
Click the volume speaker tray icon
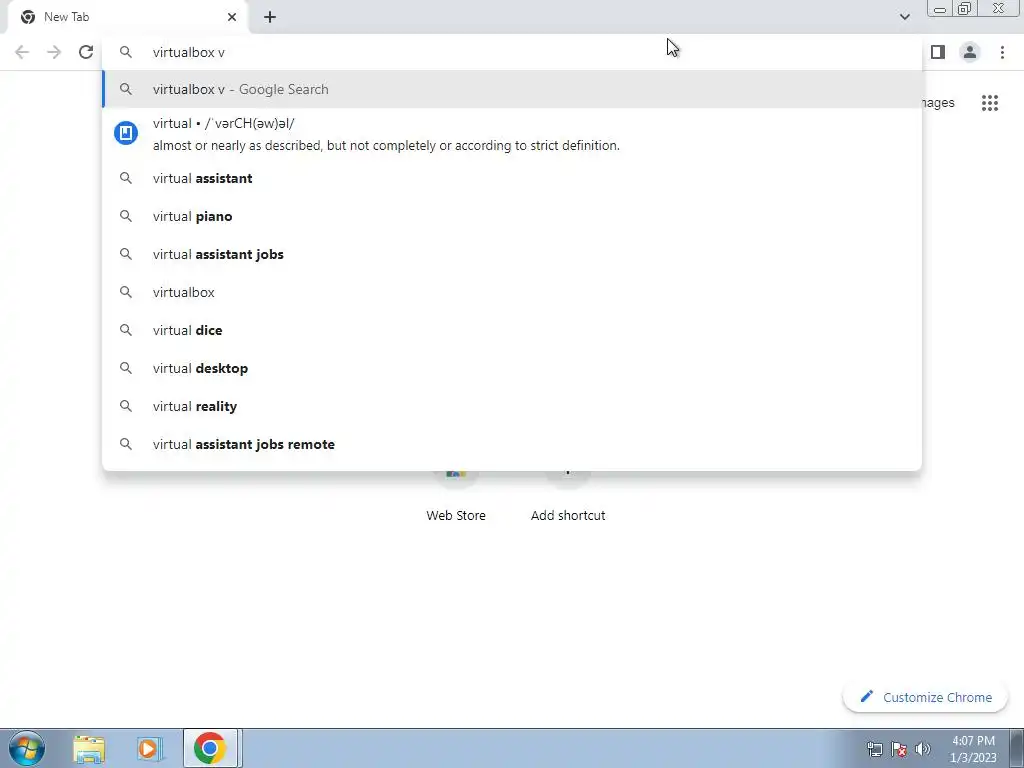[x=923, y=749]
